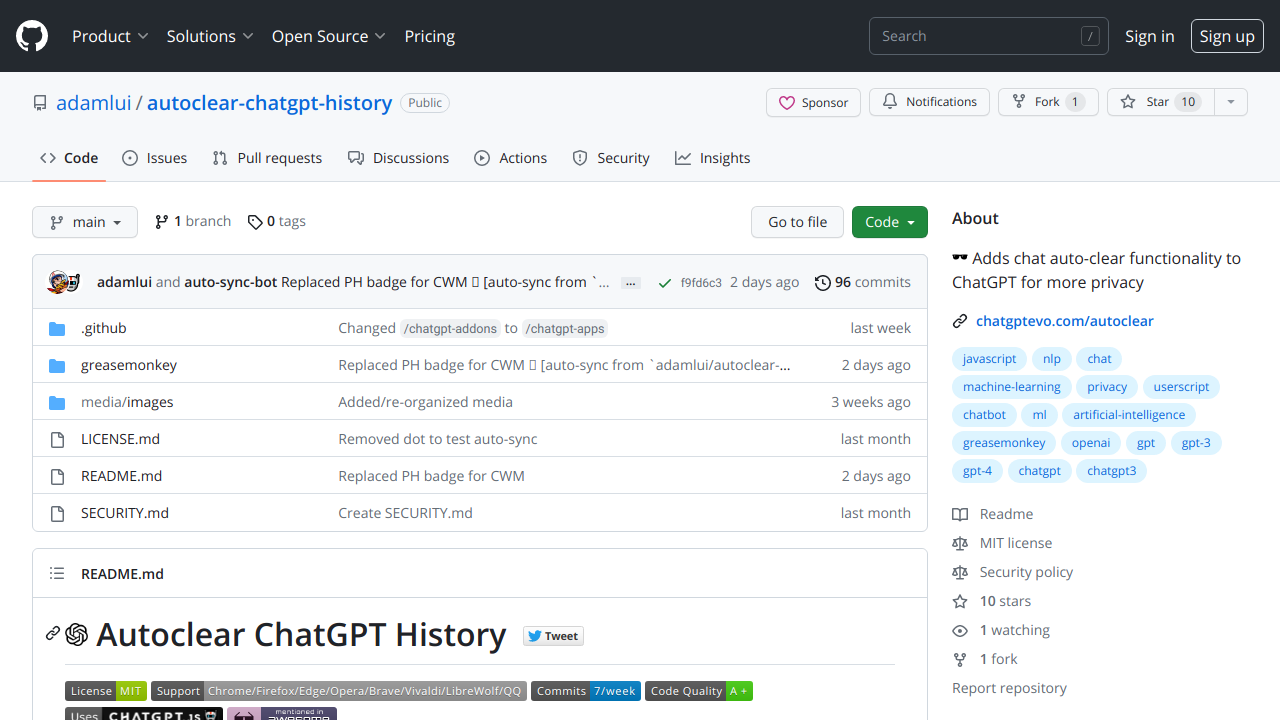Open SECURITY.md file
Image resolution: width=1280 pixels, height=720 pixels.
(125, 513)
